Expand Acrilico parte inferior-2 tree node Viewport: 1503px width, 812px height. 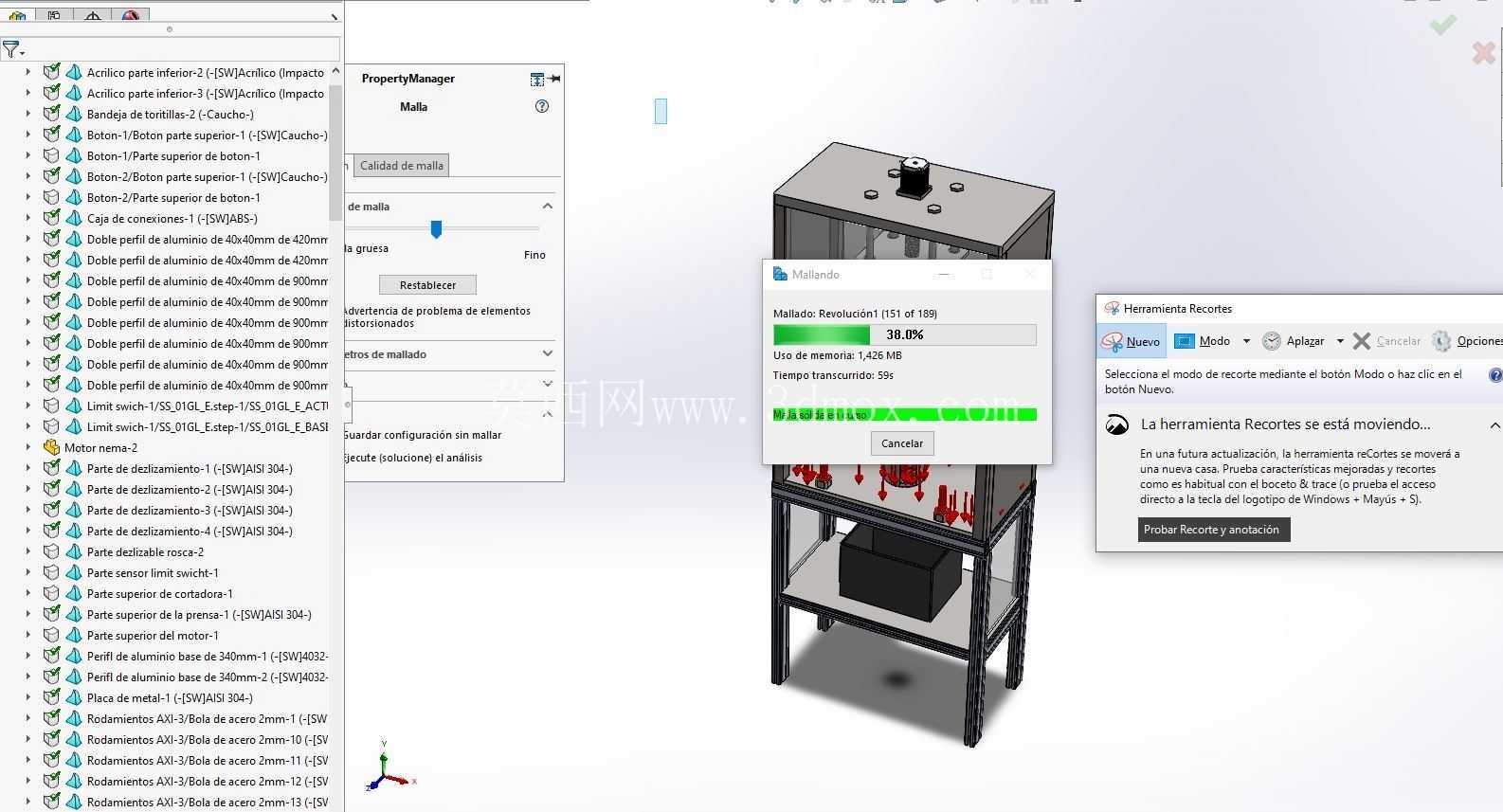point(27,72)
